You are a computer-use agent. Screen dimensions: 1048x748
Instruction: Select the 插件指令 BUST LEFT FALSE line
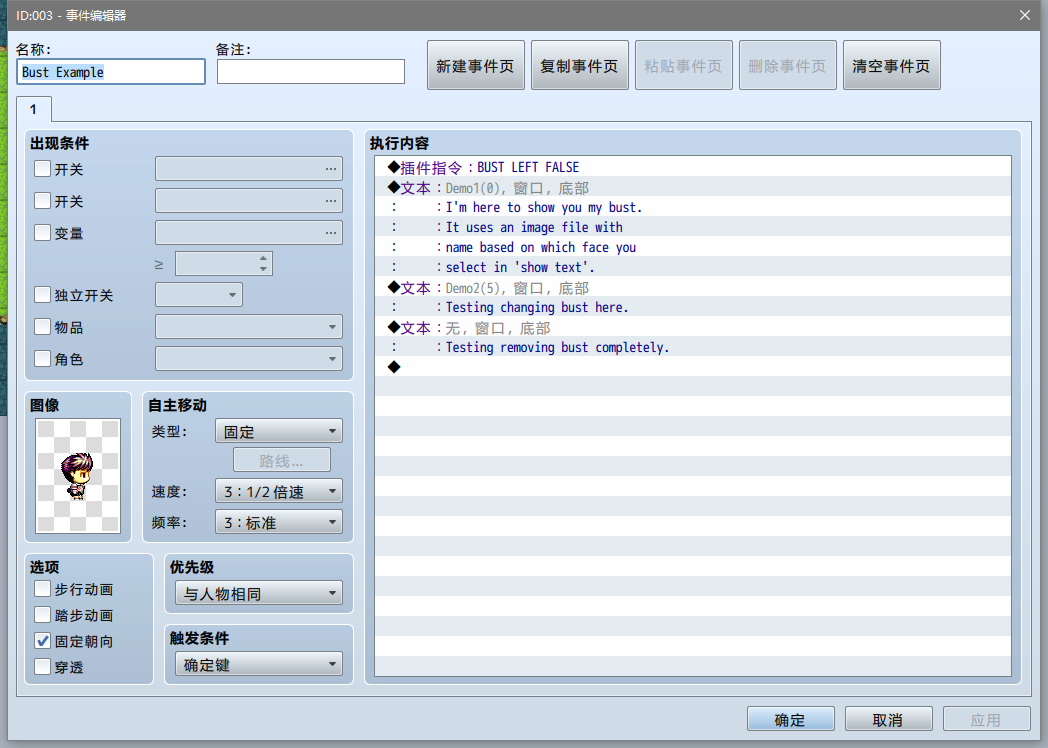(x=692, y=167)
